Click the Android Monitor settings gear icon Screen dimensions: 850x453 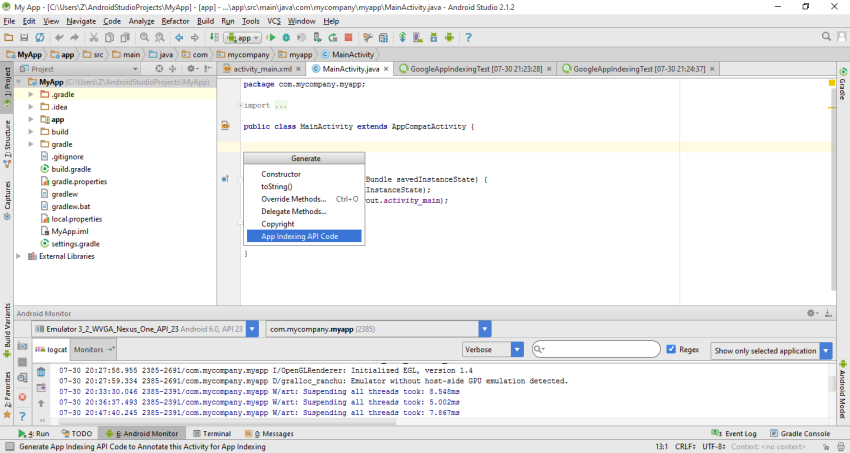point(811,313)
